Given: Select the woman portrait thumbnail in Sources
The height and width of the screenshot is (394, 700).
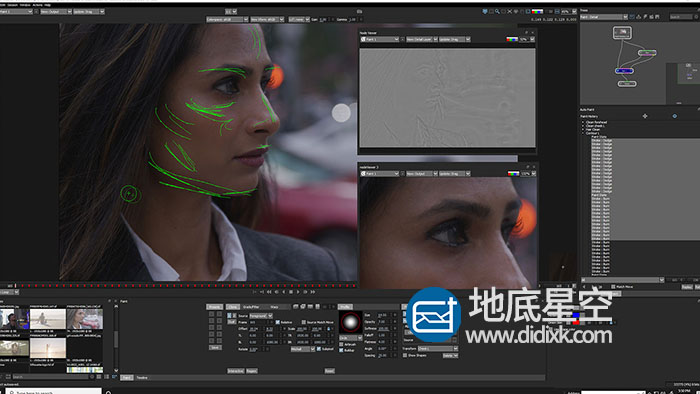Looking at the screenshot, I should click(85, 319).
